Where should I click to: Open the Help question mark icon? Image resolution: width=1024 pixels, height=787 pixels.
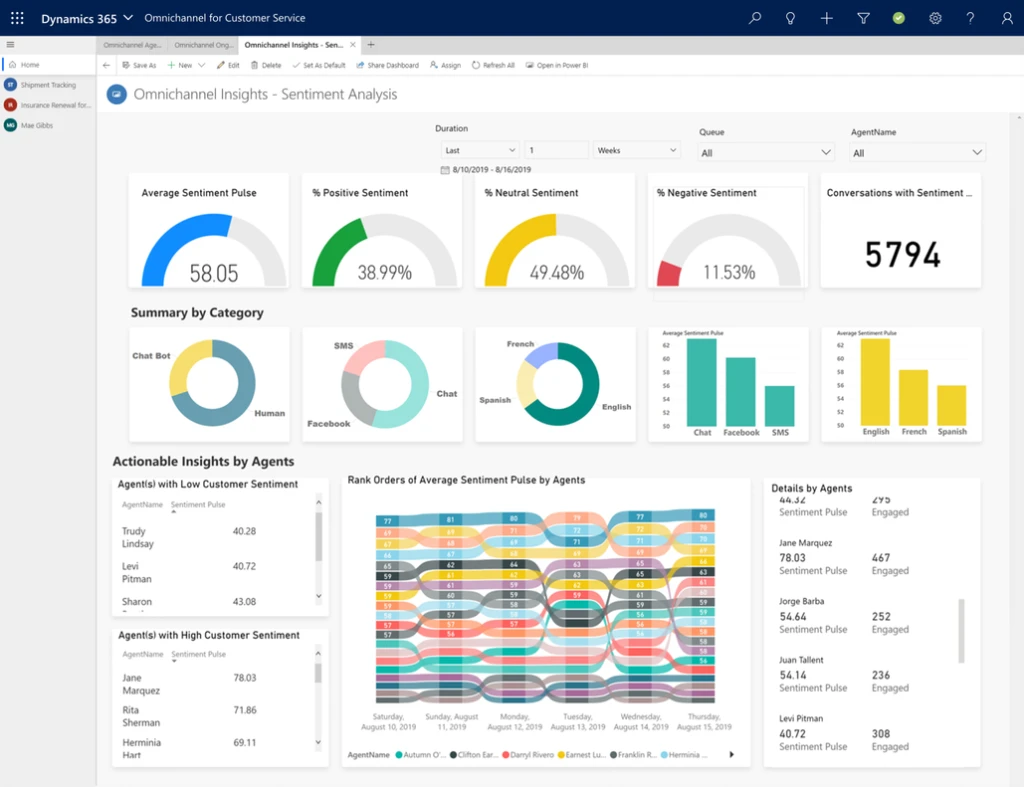(x=970, y=18)
